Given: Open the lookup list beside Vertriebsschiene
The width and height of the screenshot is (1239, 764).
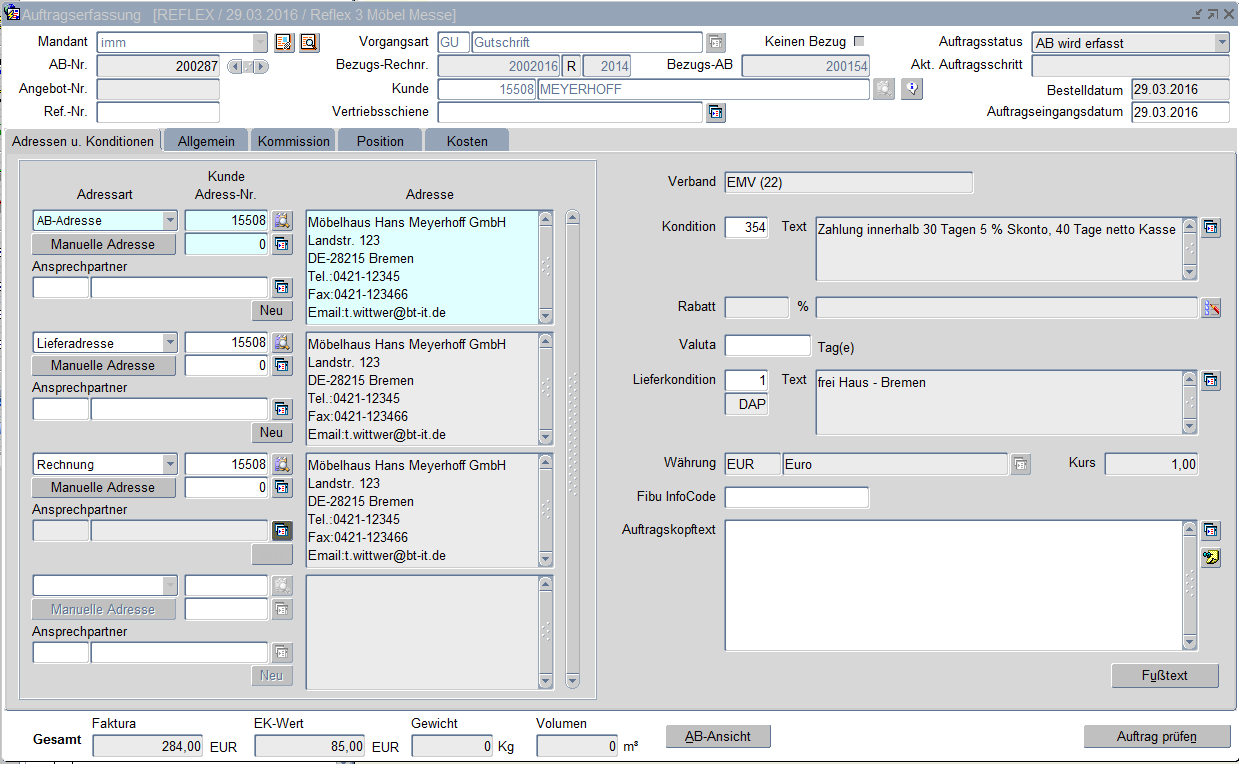Looking at the screenshot, I should [716, 113].
